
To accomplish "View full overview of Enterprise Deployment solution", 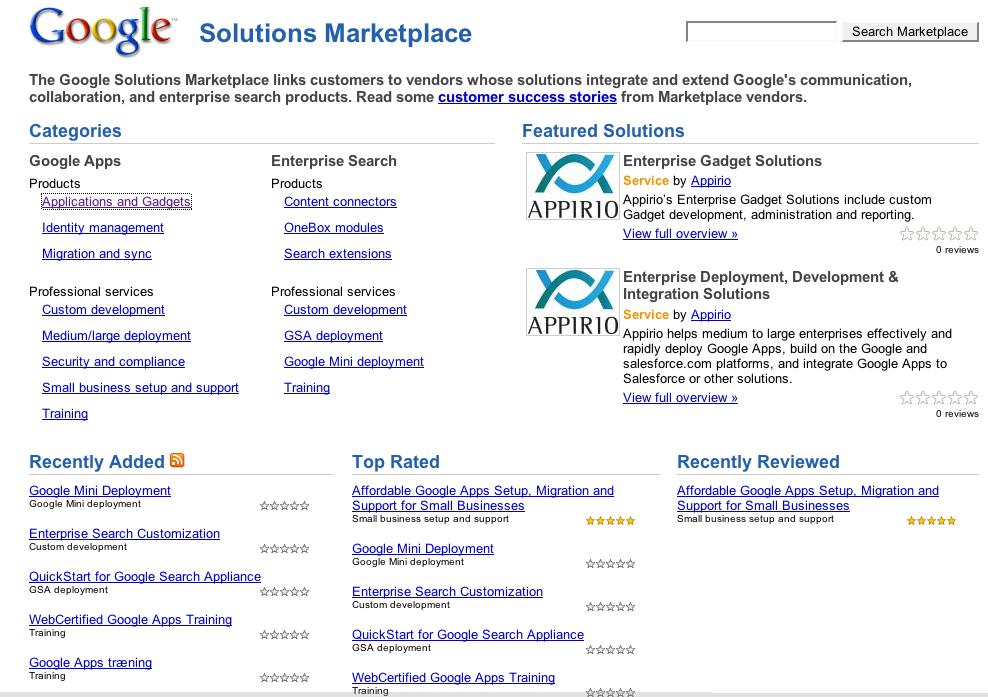I will pos(681,398).
